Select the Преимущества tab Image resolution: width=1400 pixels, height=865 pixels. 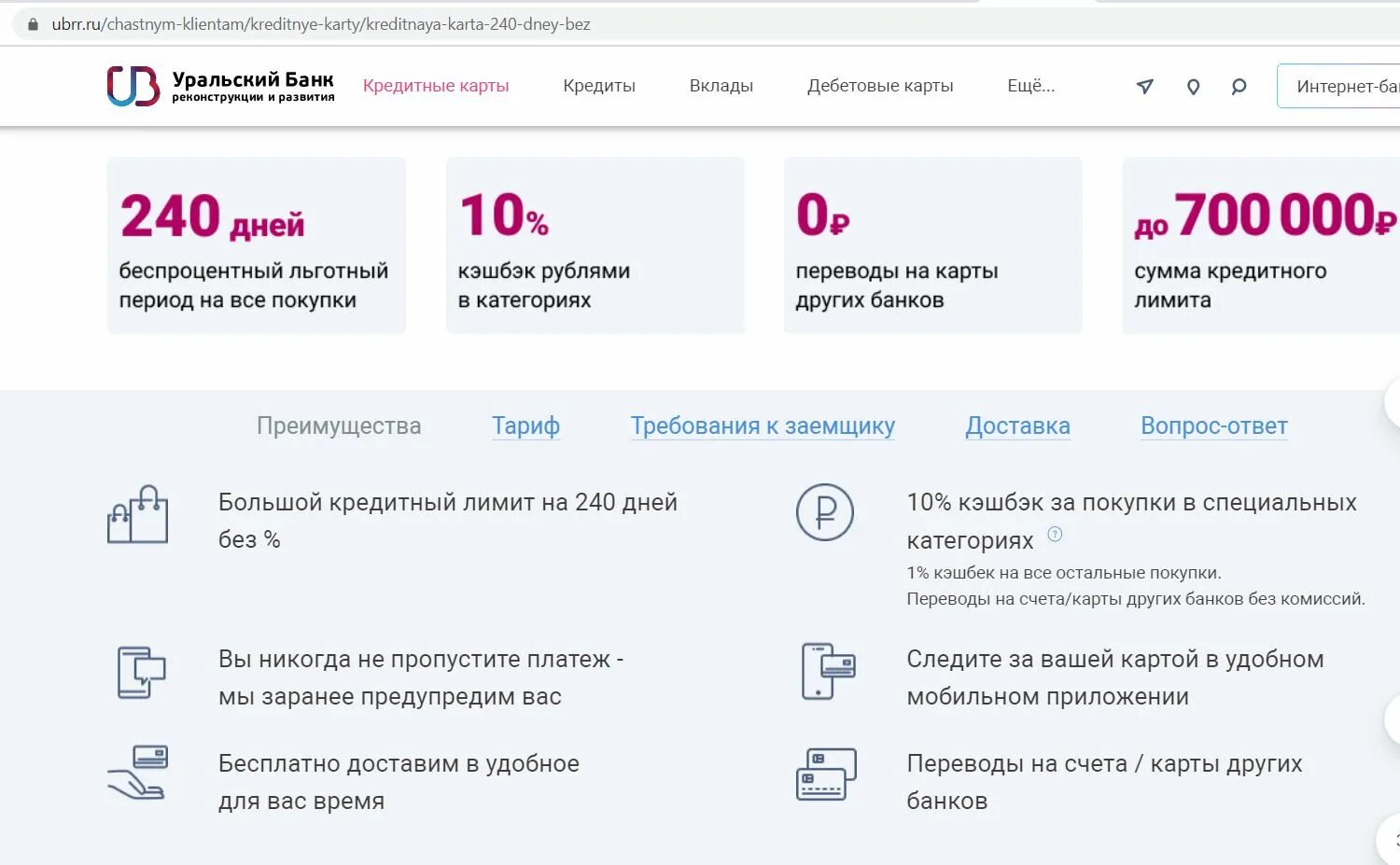pyautogui.click(x=339, y=426)
